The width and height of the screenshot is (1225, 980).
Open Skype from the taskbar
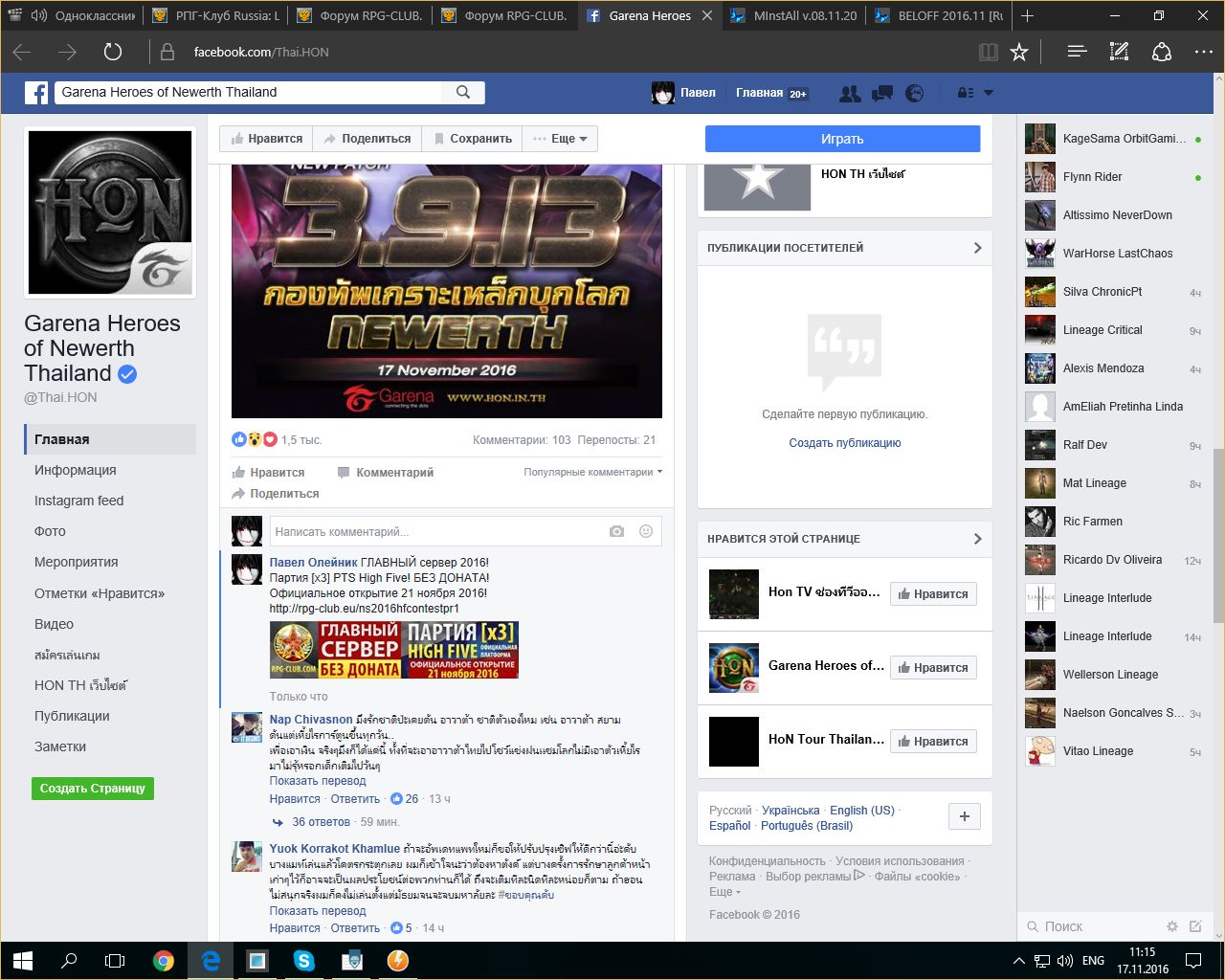[304, 961]
